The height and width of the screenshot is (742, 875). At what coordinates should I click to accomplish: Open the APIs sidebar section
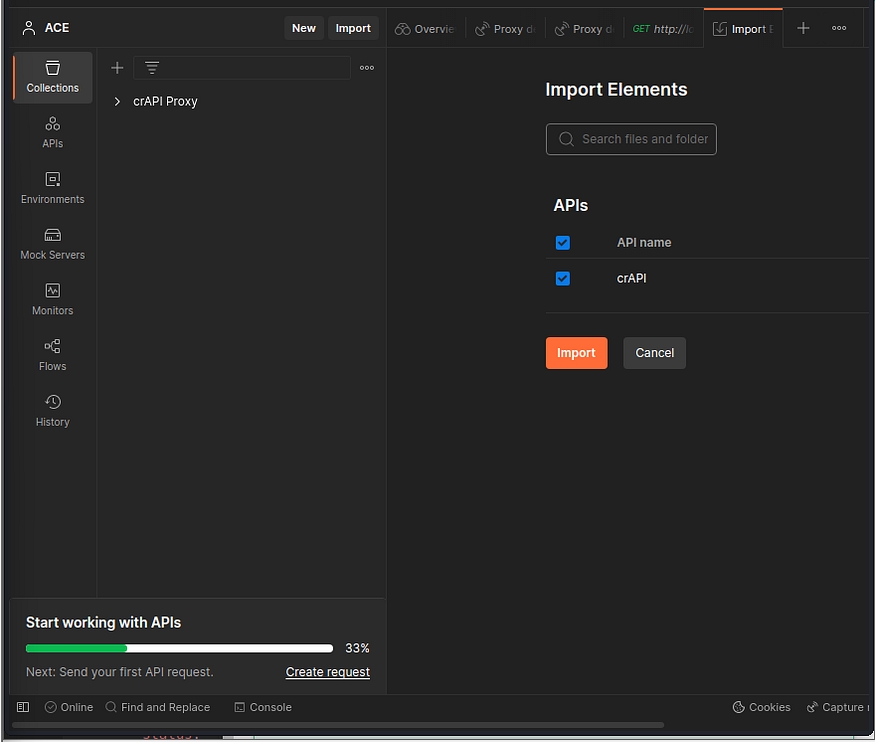coord(52,132)
